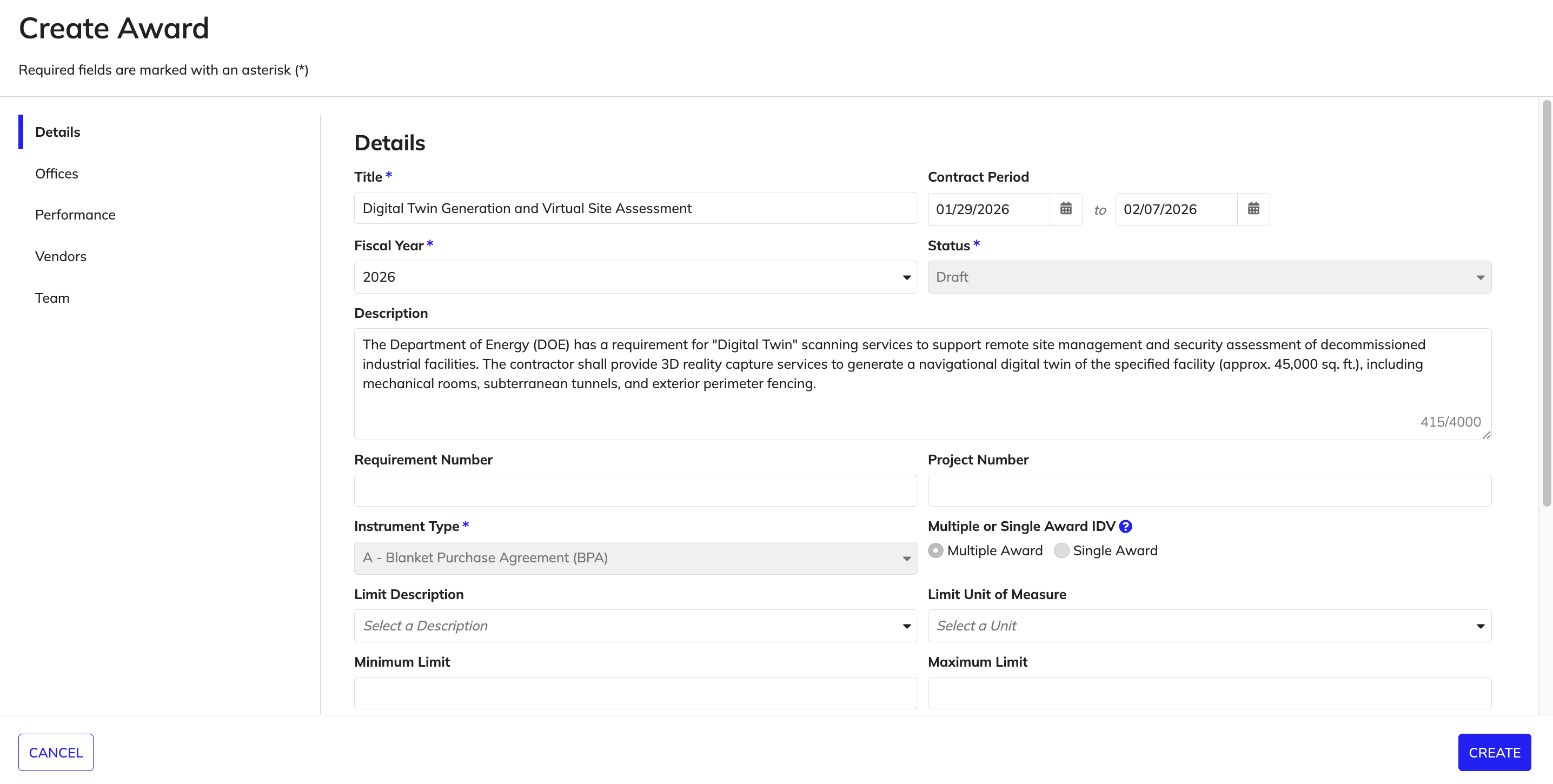Switch to the Offices section
This screenshot has height=784, width=1553.
(x=57, y=174)
